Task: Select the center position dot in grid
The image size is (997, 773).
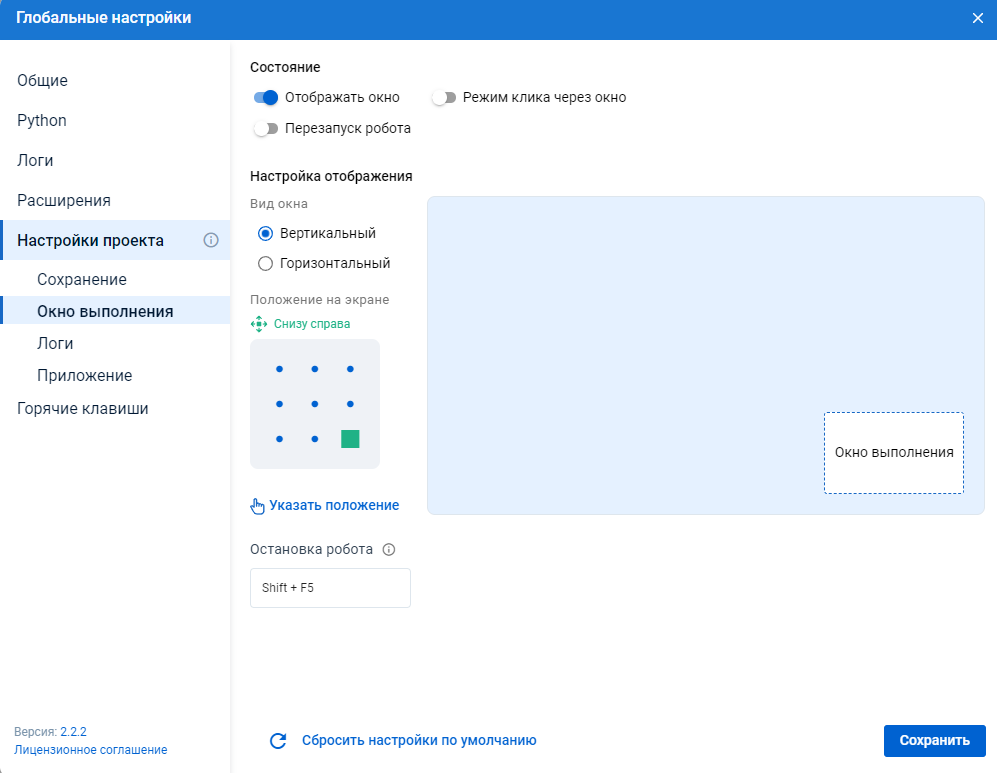Action: click(x=315, y=404)
